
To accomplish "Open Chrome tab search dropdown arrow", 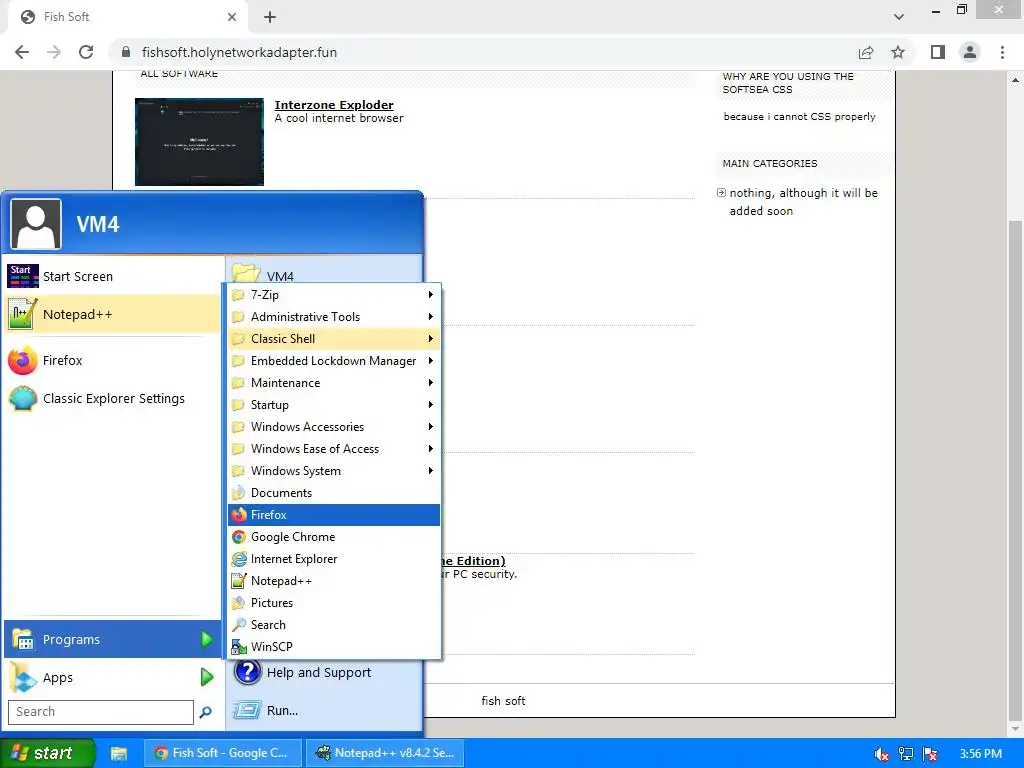I will (x=899, y=17).
